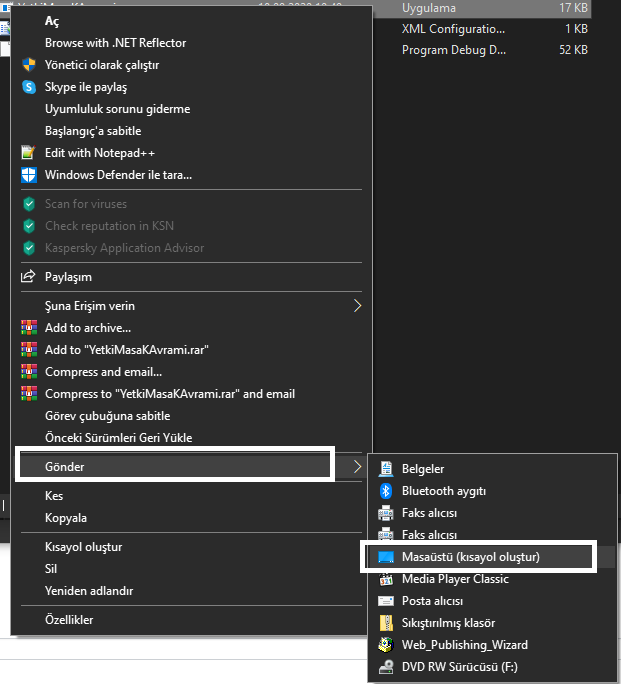Send to DVD RW Sürücüsü (F:)
Viewport: 621px width, 684px height.
click(460, 667)
